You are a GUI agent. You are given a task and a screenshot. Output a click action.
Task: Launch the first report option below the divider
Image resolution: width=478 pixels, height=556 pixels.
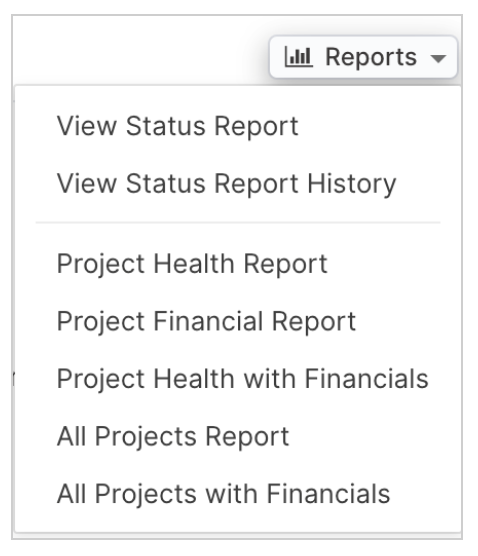238,264
